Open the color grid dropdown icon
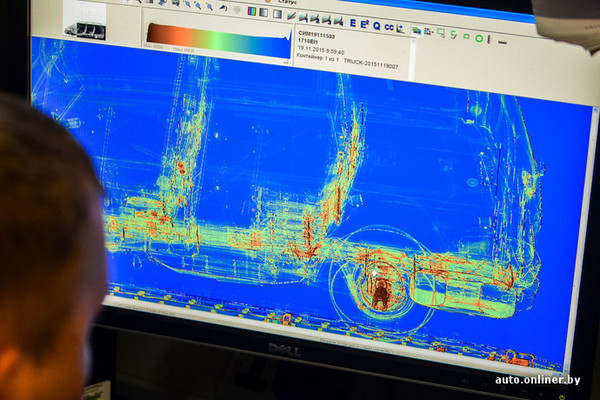The image size is (600, 400). pos(428,32)
